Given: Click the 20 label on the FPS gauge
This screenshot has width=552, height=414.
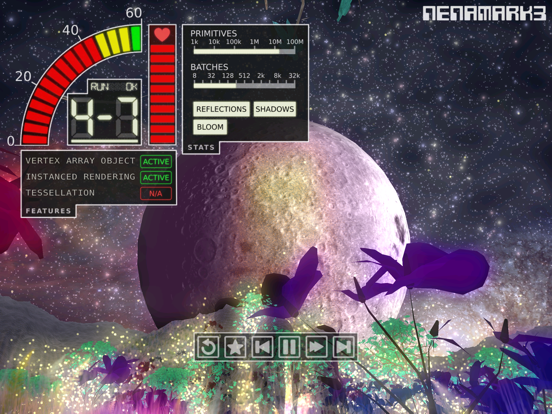Looking at the screenshot, I should click(23, 76).
